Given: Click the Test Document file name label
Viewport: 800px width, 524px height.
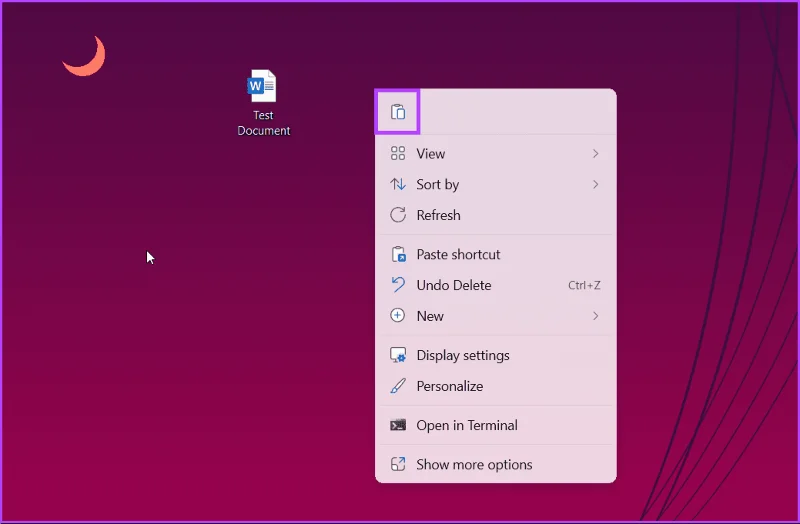Looking at the screenshot, I should tap(263, 123).
